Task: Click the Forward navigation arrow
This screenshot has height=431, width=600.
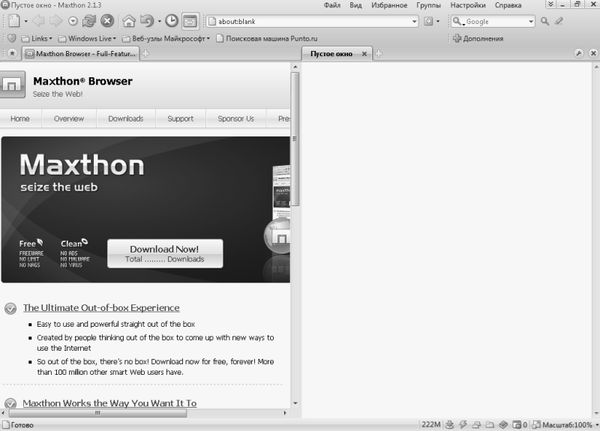Action: (56, 20)
